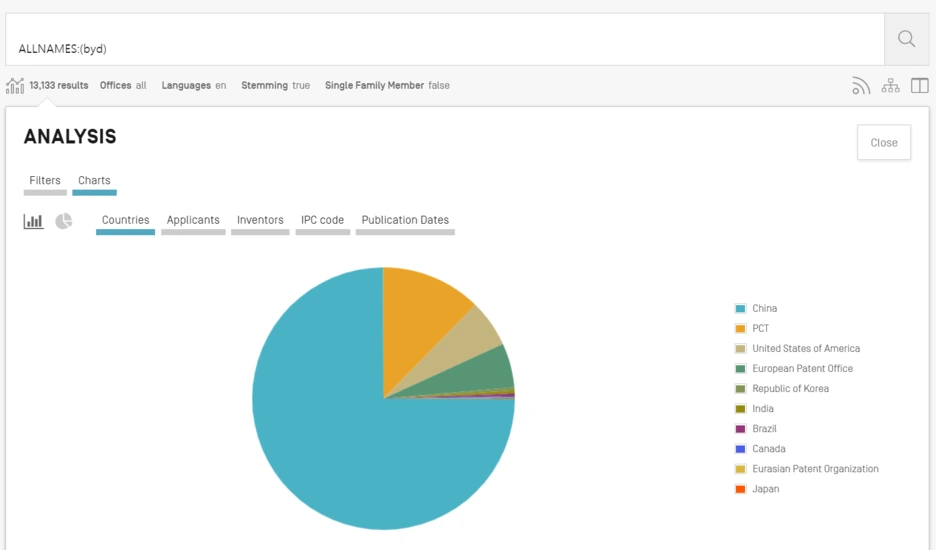Image resolution: width=936 pixels, height=550 pixels.
Task: Click the Brazil legend color swatch
Action: tap(740, 429)
